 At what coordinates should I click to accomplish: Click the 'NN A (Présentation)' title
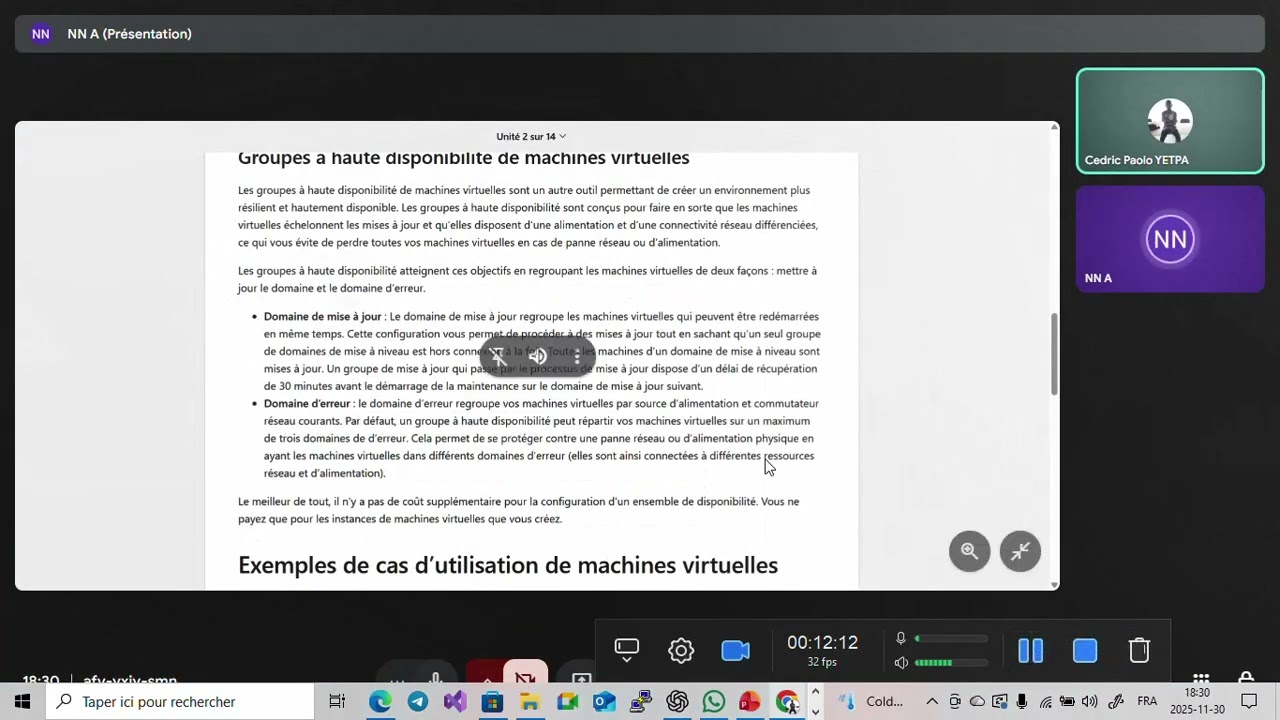(130, 34)
